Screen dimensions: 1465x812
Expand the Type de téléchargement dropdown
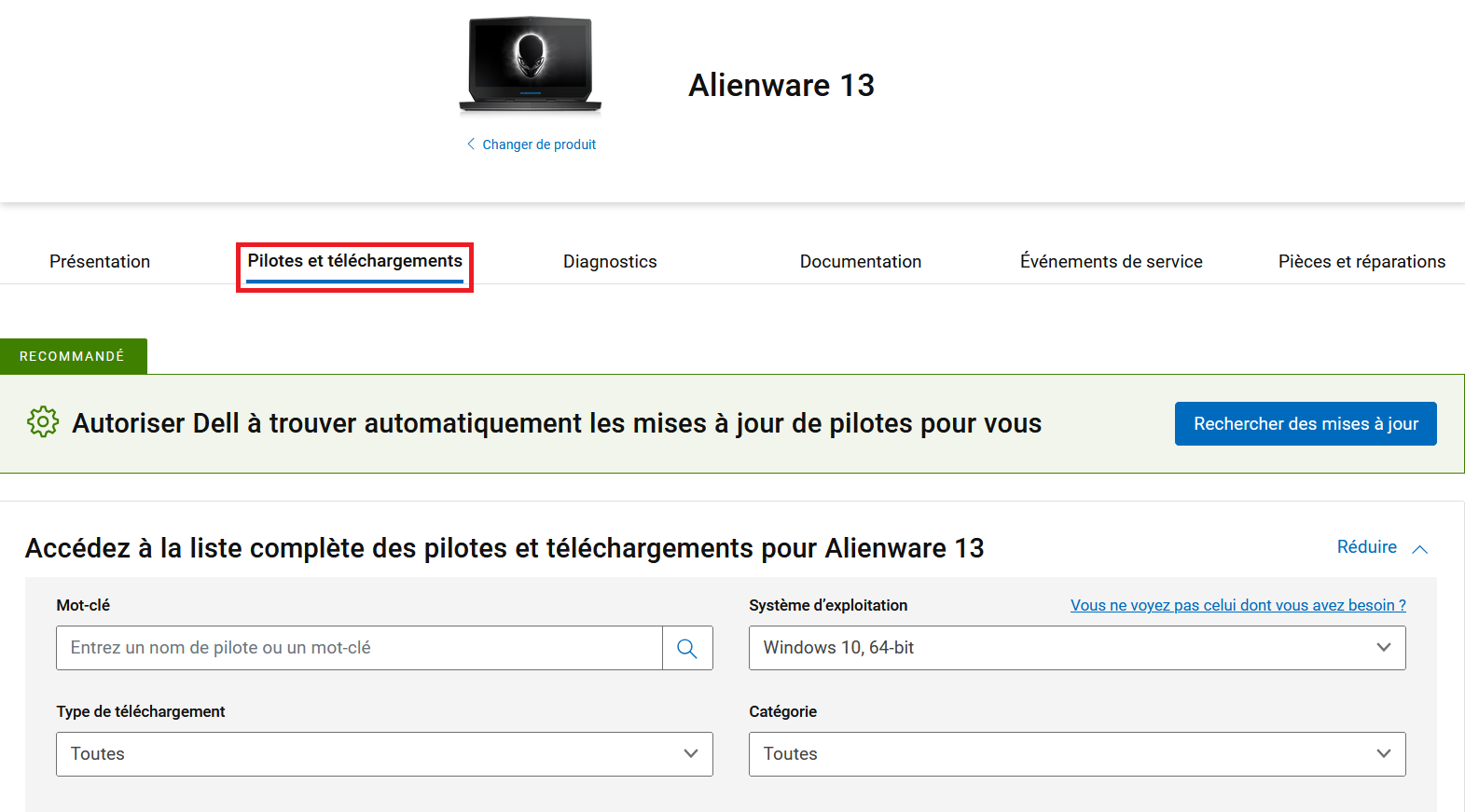point(384,754)
